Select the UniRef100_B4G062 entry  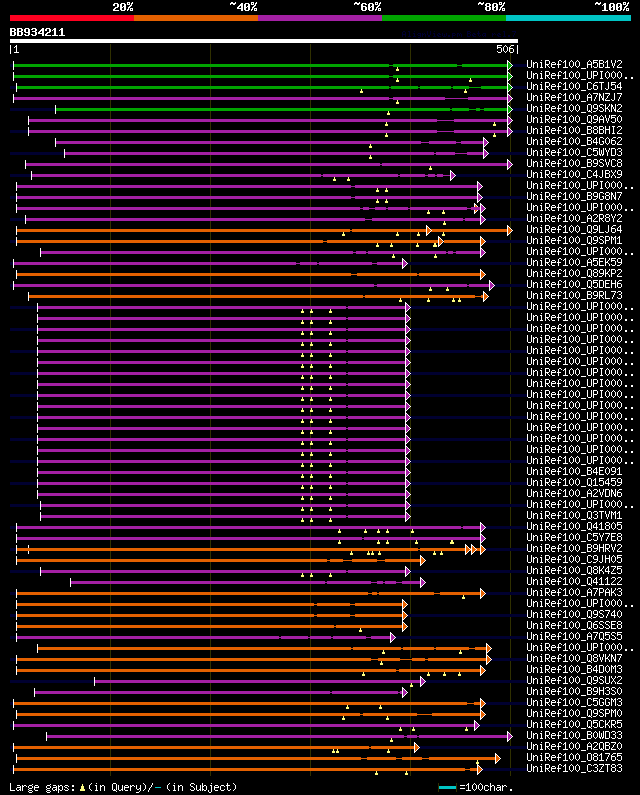pos(574,141)
